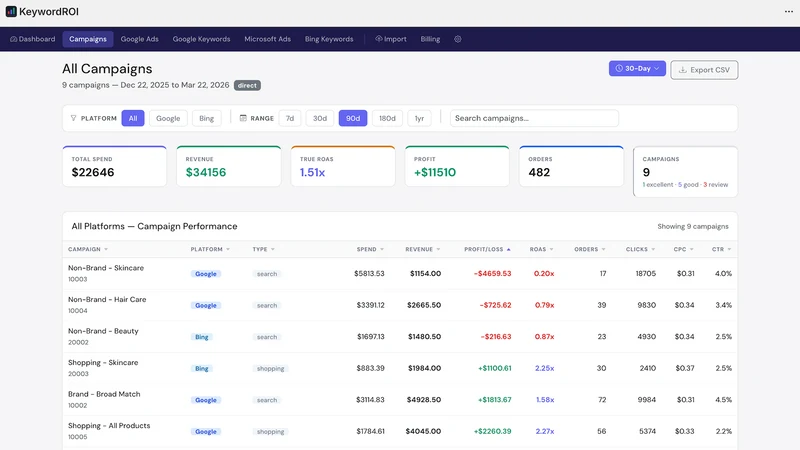The image size is (800, 450).
Task: Open the Import page
Action: (x=391, y=39)
